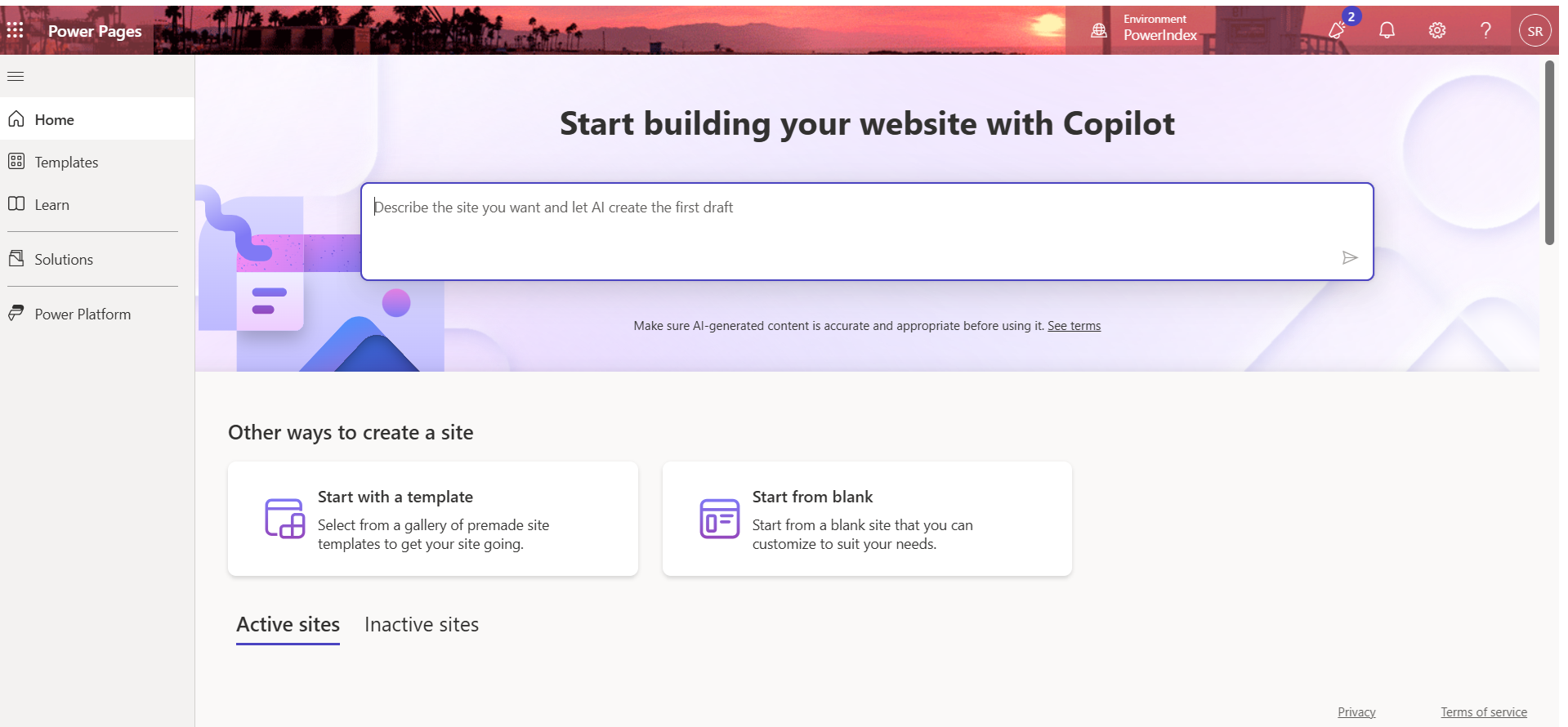This screenshot has width=1568, height=727.
Task: Open the Power Platform sidebar link
Action: (83, 314)
